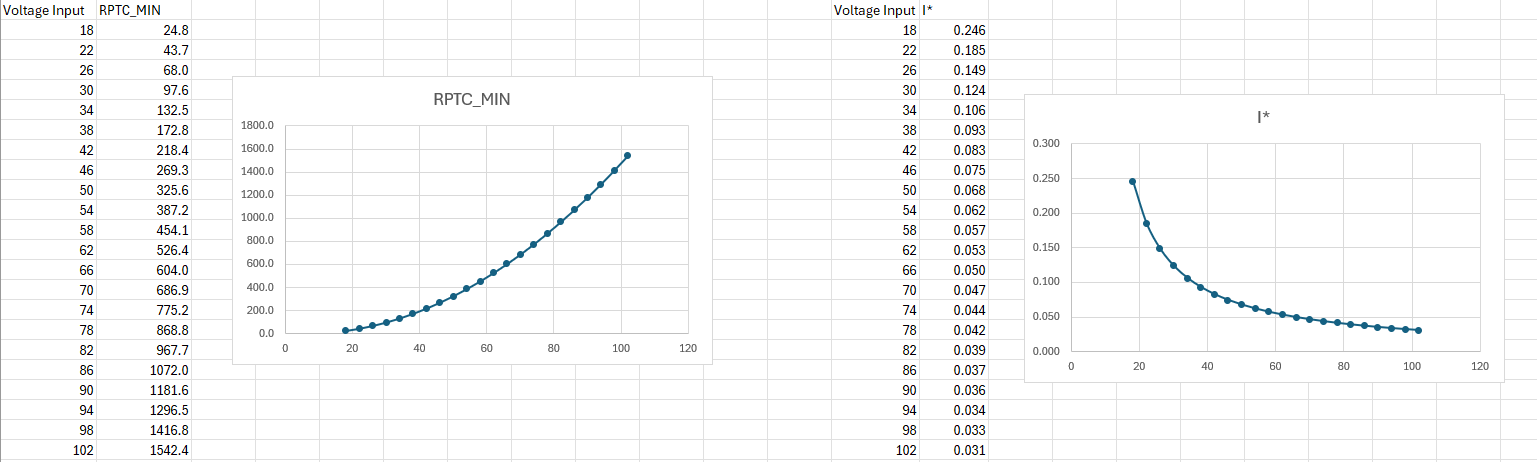Click the I* chart title
The width and height of the screenshot is (1537, 462).
tap(1264, 118)
